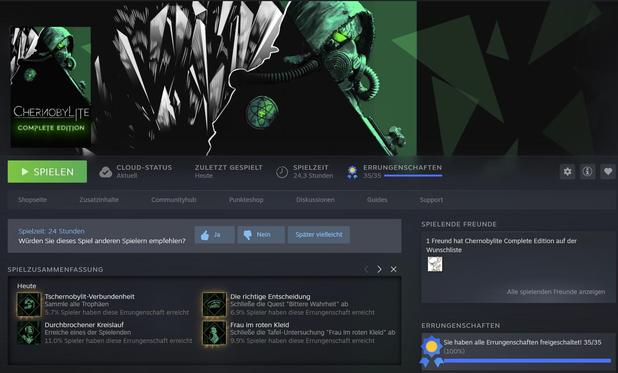Go to next Spielzusammenfassung page arrow
Screen dimensions: 618x373
379,269
